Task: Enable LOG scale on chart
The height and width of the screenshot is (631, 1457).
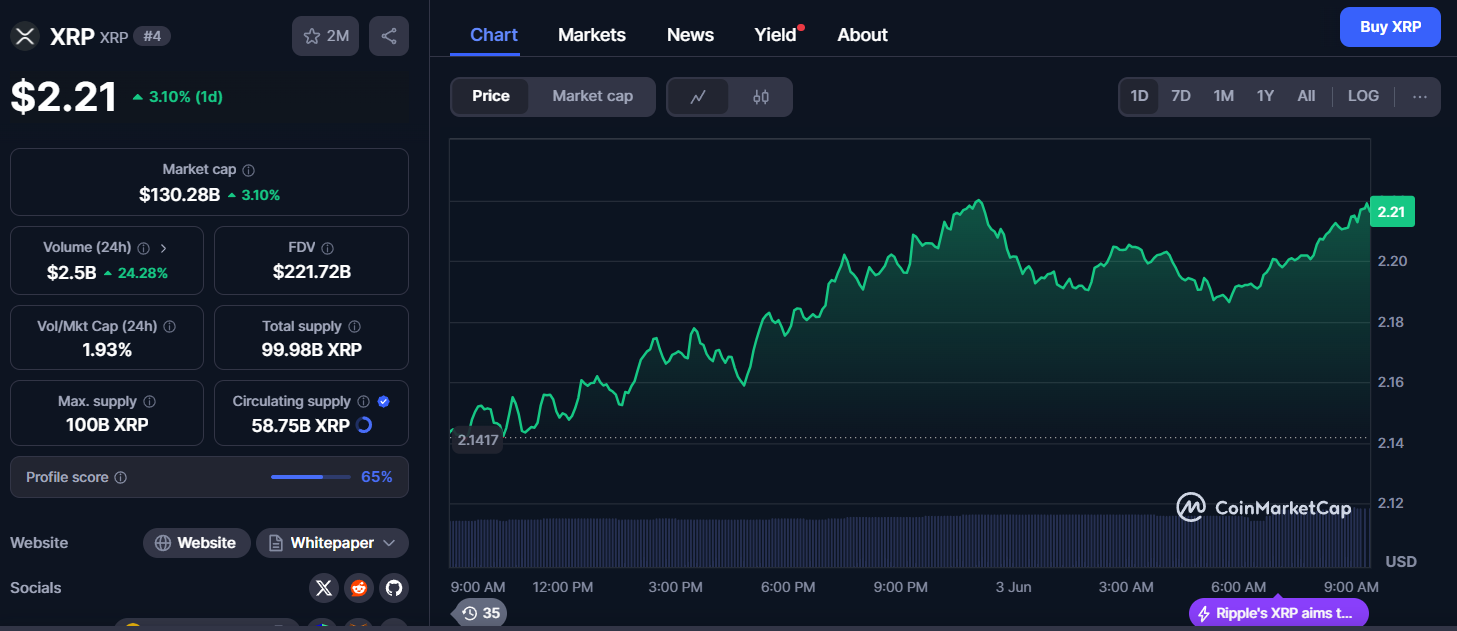Action: pyautogui.click(x=1363, y=96)
